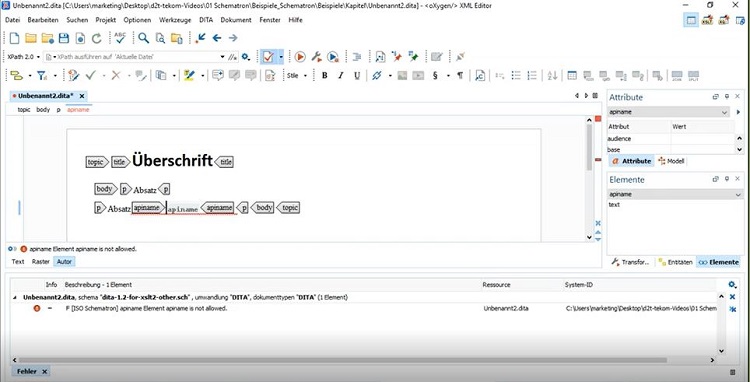Click into the XPath input field

135,57
